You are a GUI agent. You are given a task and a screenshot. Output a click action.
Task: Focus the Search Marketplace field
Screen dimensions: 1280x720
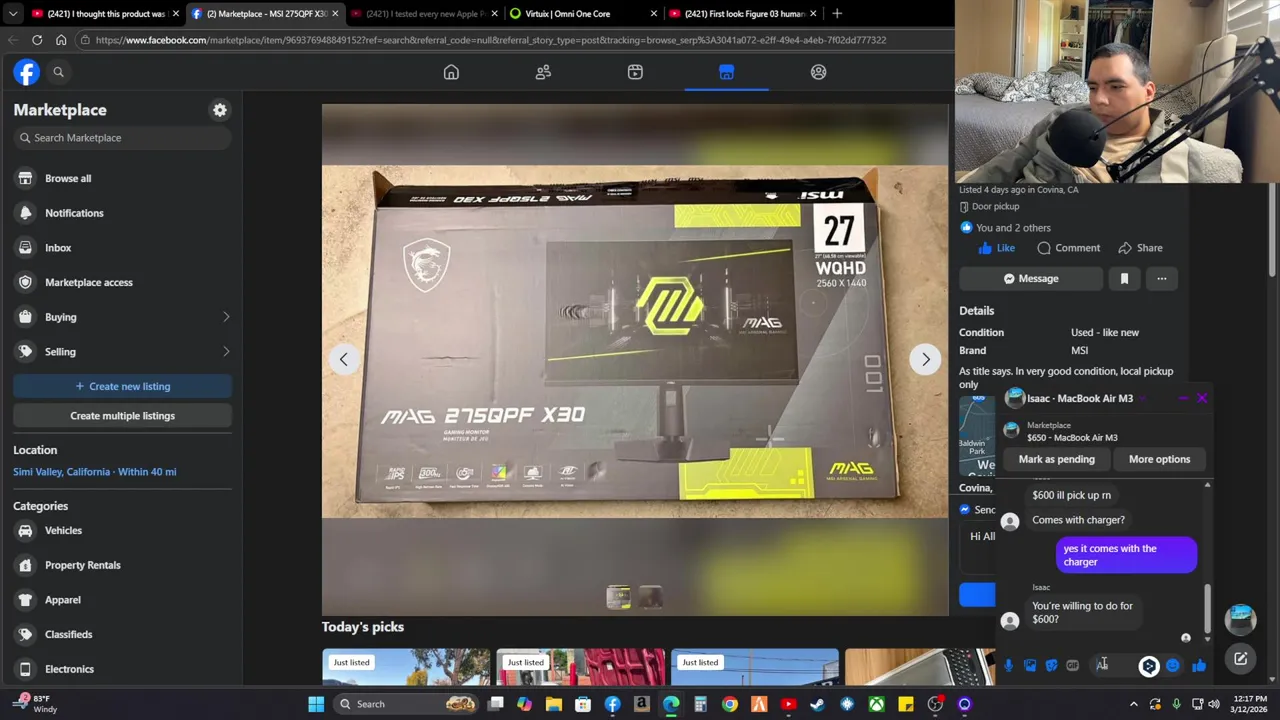coord(122,138)
